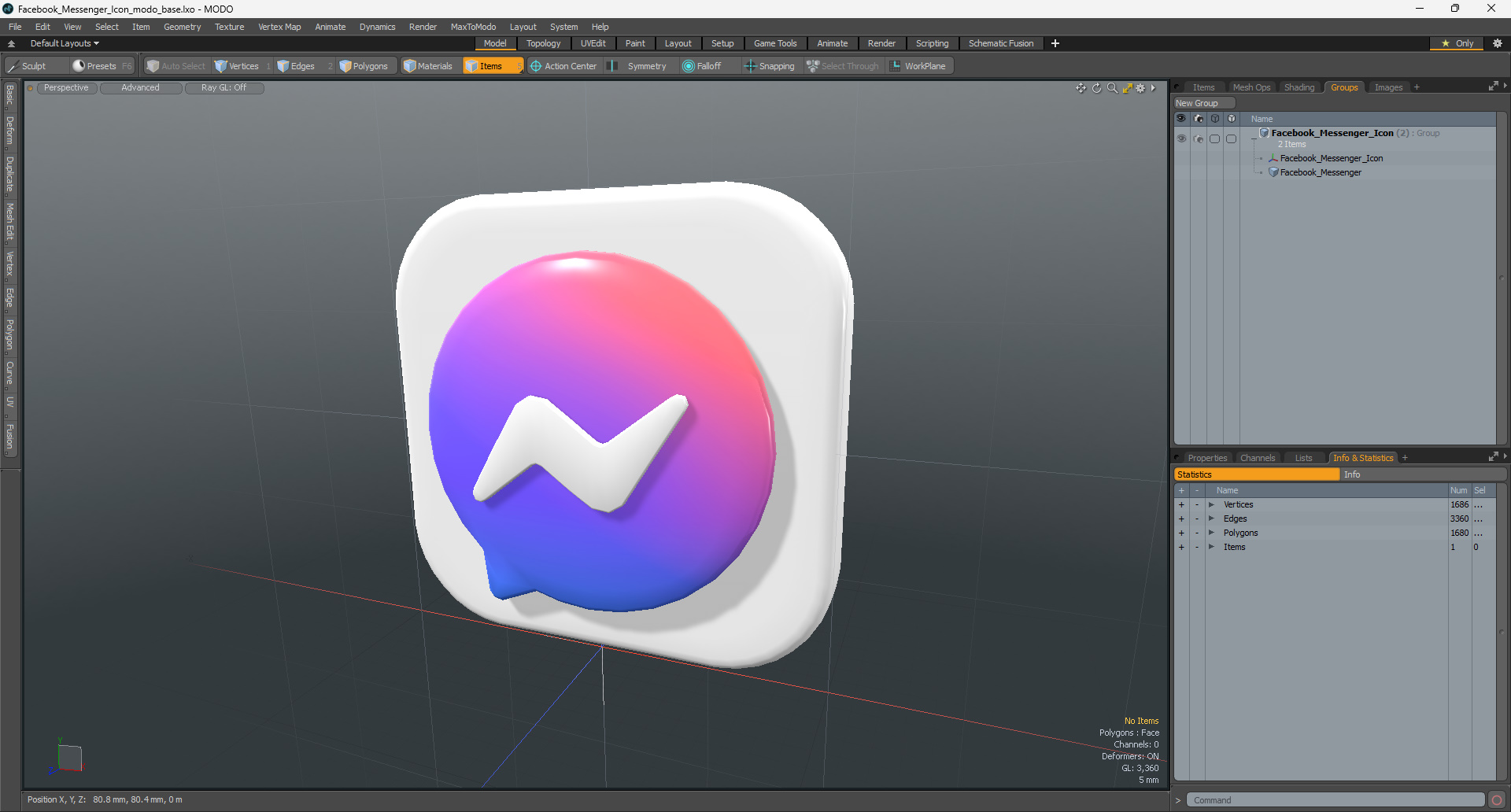Viewport: 1511px width, 812px height.
Task: Open the Default Layouts dropdown
Action: [65, 43]
